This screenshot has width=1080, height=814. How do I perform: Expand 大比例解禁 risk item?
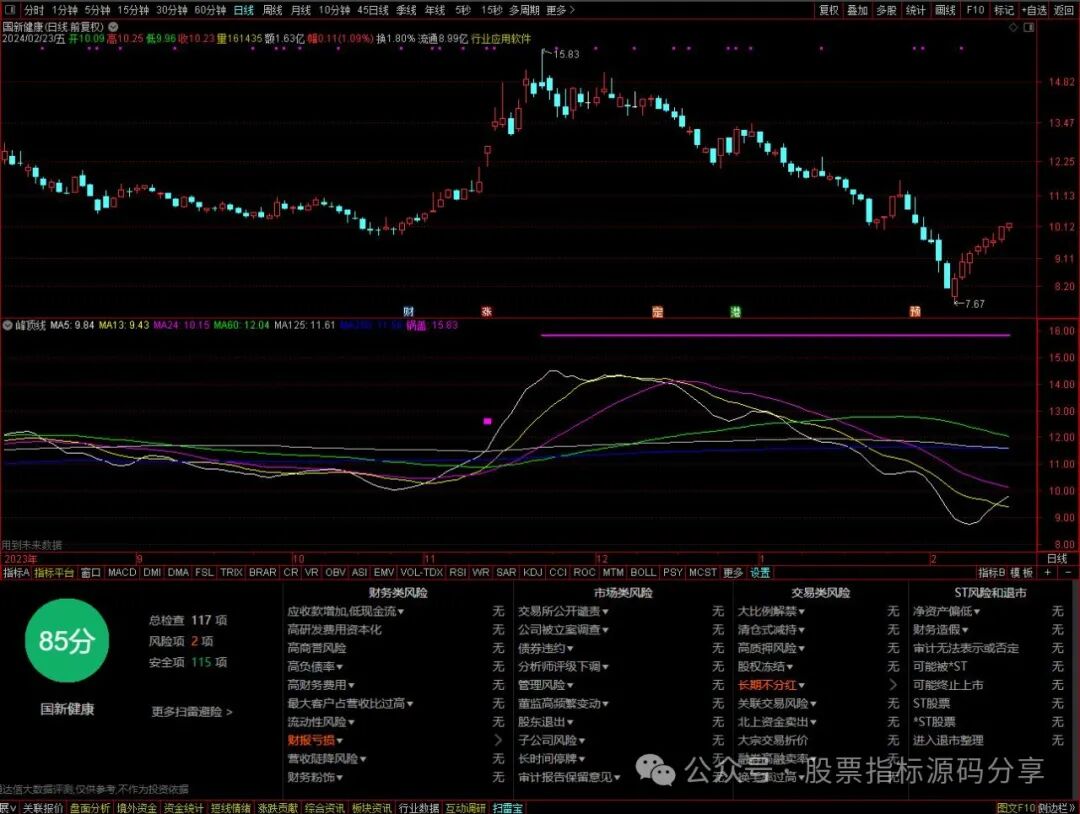tap(771, 611)
